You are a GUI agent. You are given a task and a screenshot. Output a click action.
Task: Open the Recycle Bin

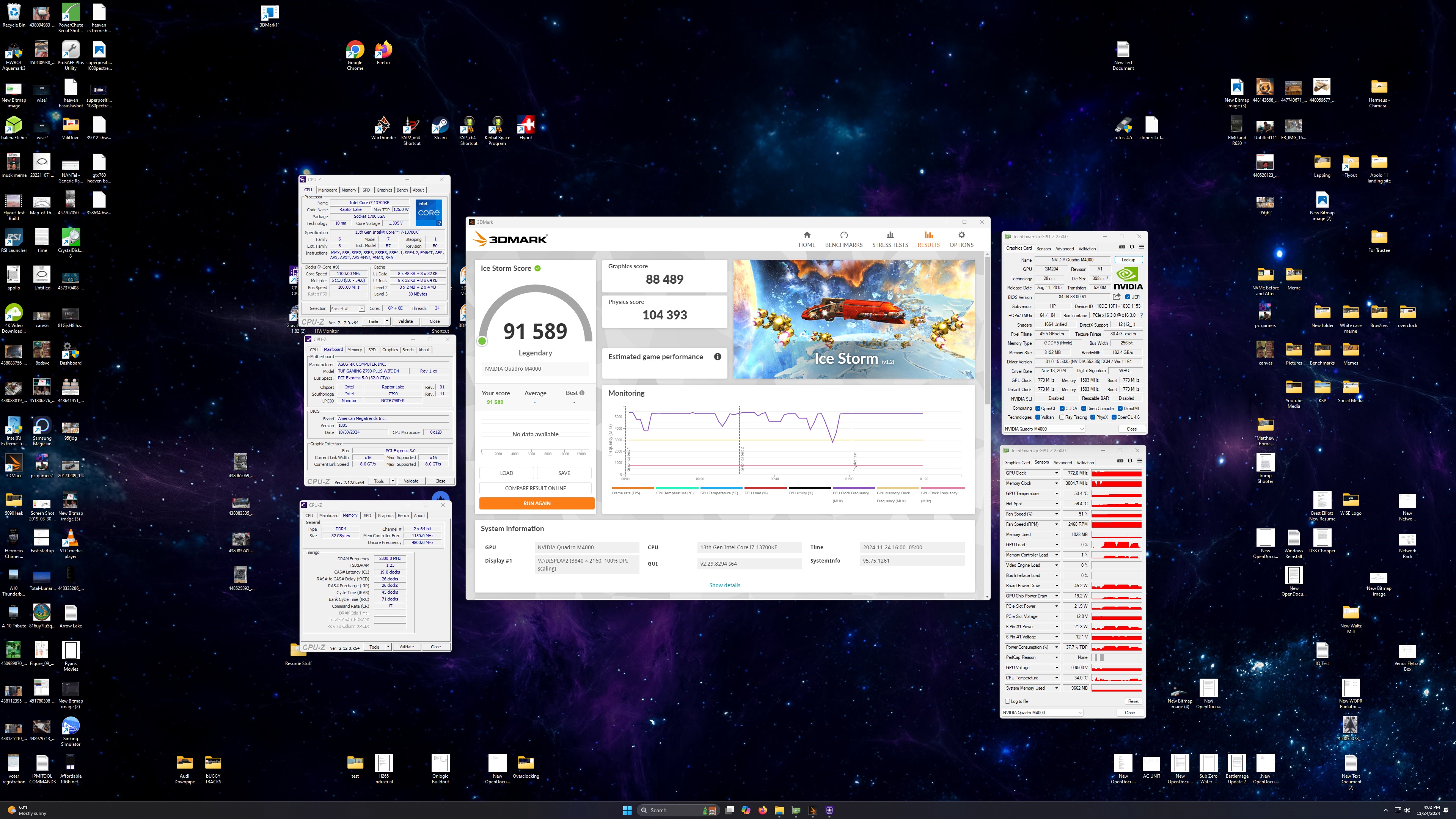(14, 16)
